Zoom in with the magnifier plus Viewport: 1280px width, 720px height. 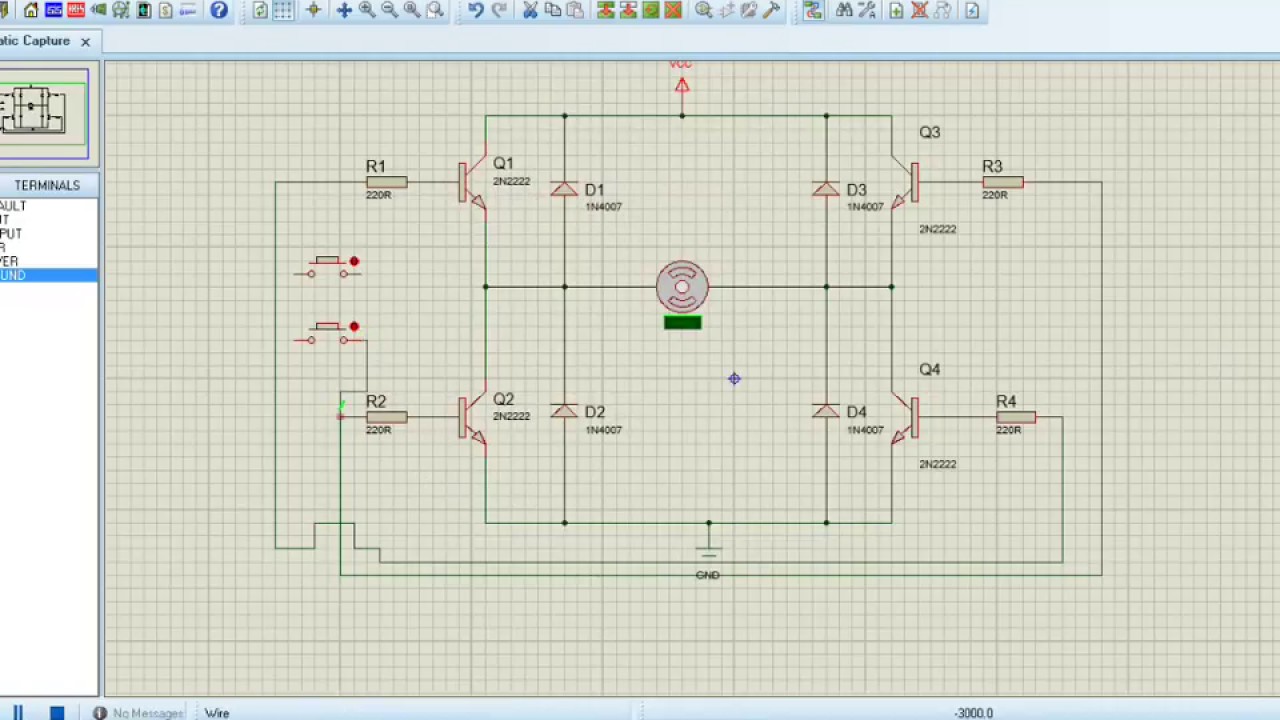(x=367, y=10)
